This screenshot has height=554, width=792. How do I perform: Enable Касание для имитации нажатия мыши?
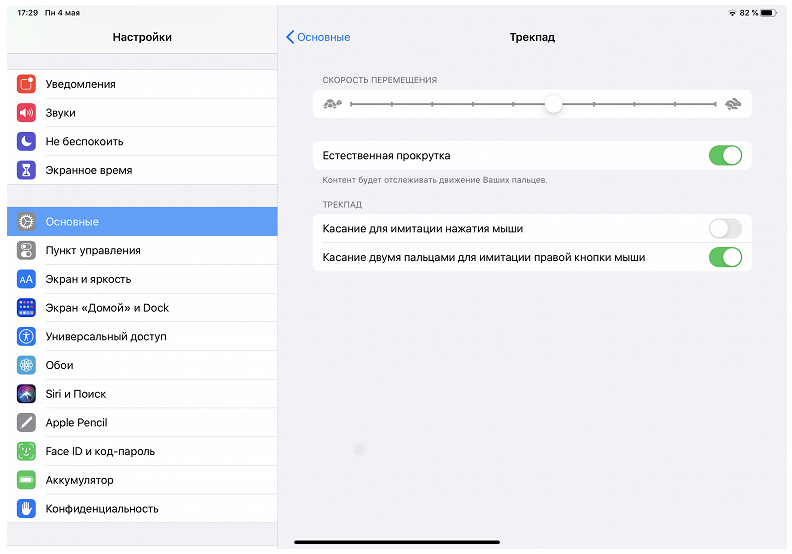coord(725,229)
